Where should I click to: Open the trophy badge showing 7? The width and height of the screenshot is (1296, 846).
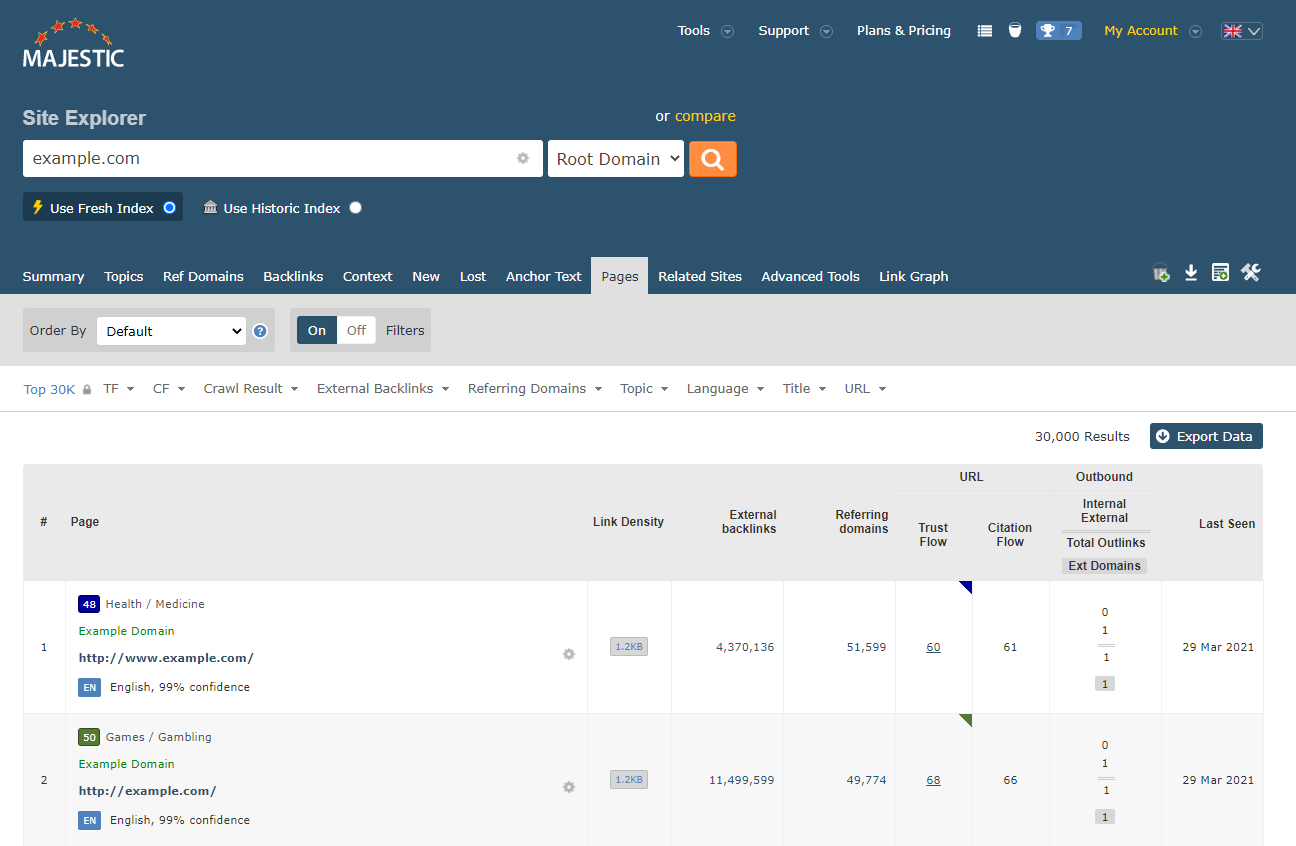(1058, 31)
